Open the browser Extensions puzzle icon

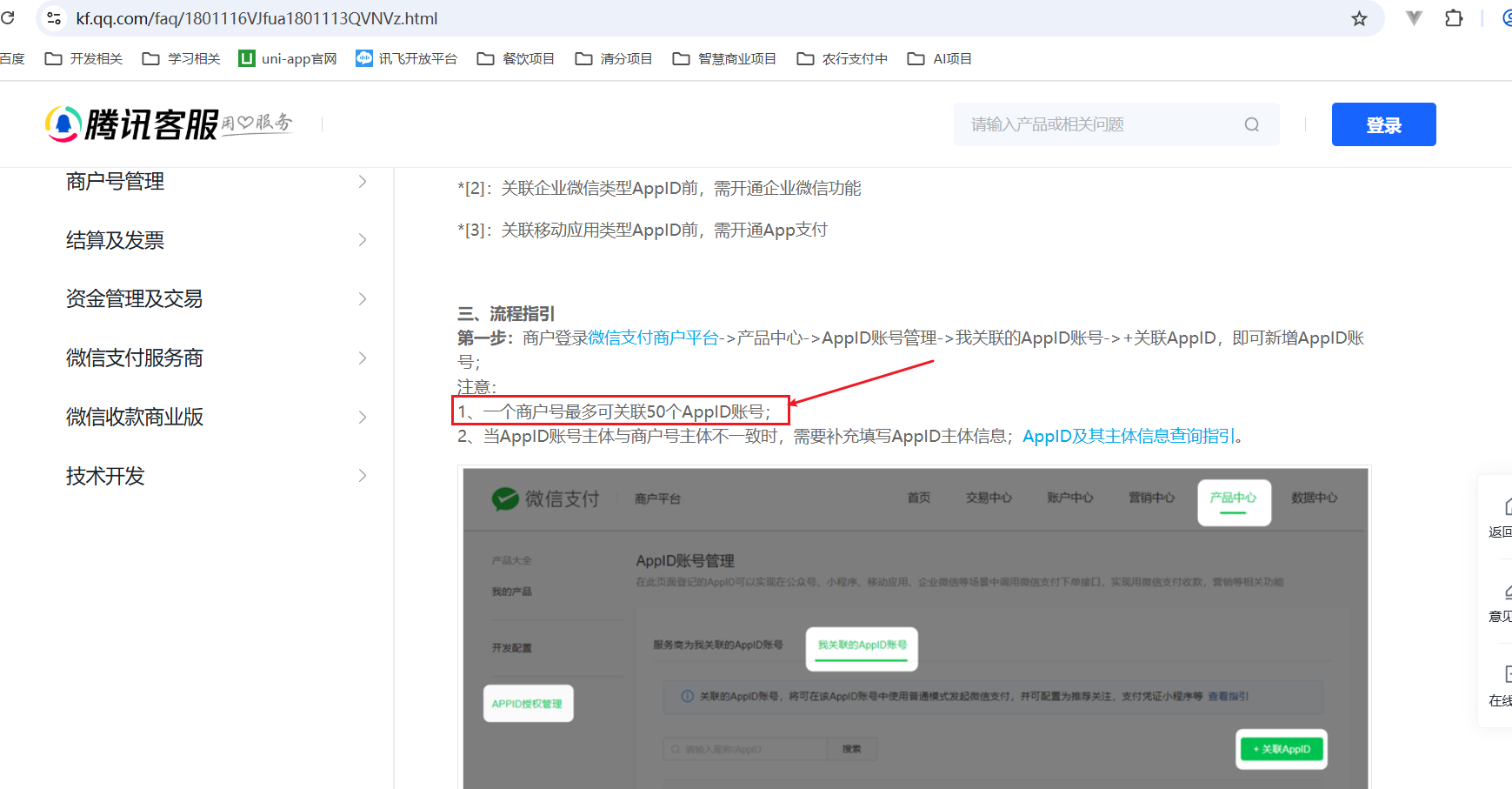point(1454,18)
